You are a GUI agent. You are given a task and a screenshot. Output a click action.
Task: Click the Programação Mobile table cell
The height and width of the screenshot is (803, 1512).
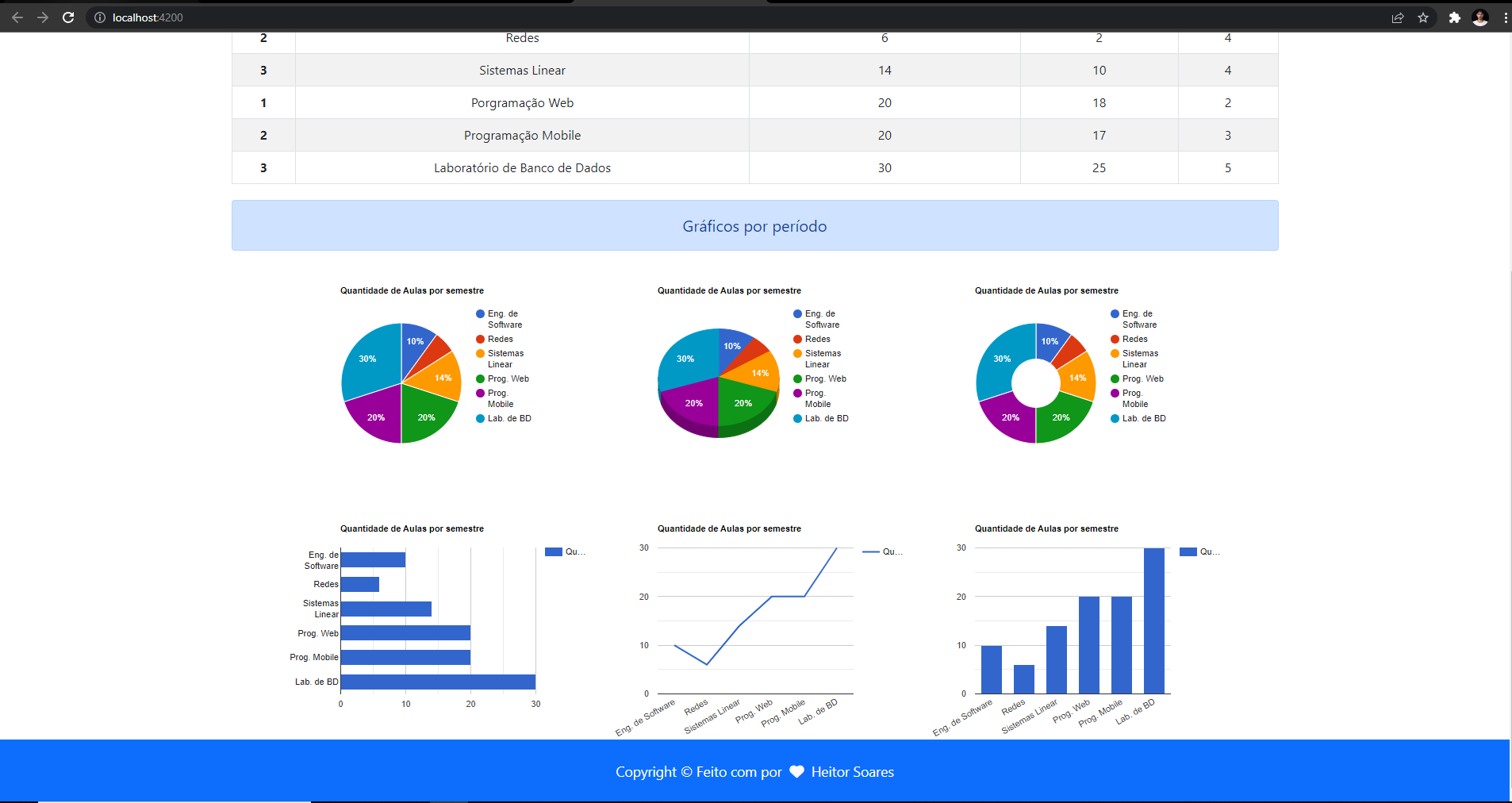(x=522, y=135)
